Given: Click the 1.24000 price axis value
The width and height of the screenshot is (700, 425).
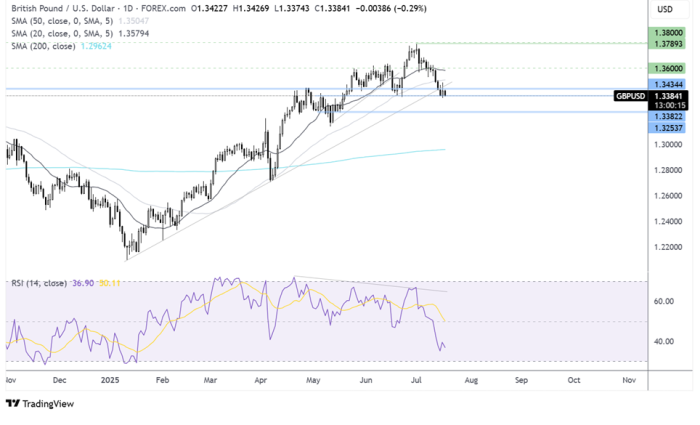Looking at the screenshot, I should point(668,221).
